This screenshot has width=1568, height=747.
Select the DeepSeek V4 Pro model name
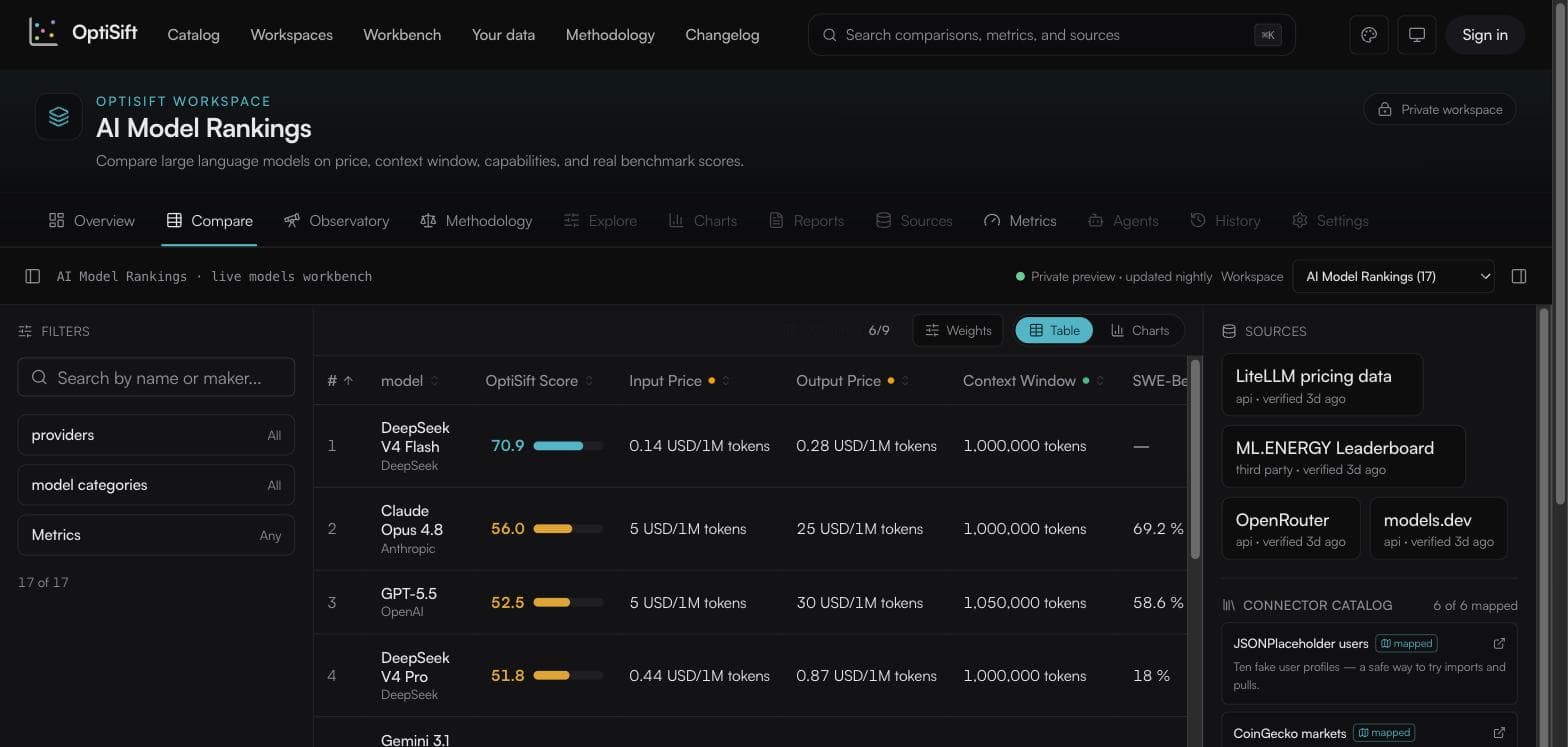point(415,667)
